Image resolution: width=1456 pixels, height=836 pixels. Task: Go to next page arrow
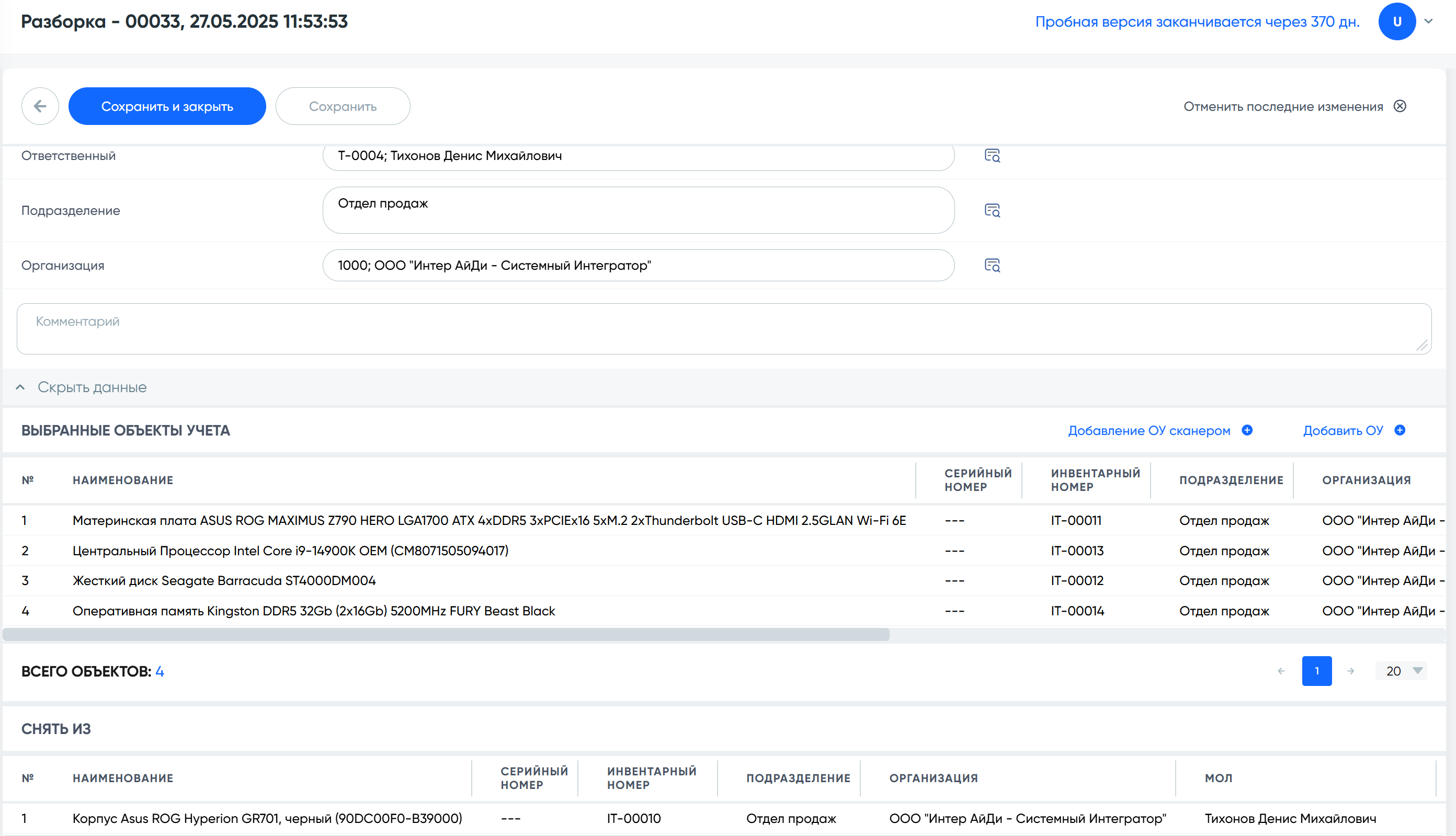pos(1351,671)
